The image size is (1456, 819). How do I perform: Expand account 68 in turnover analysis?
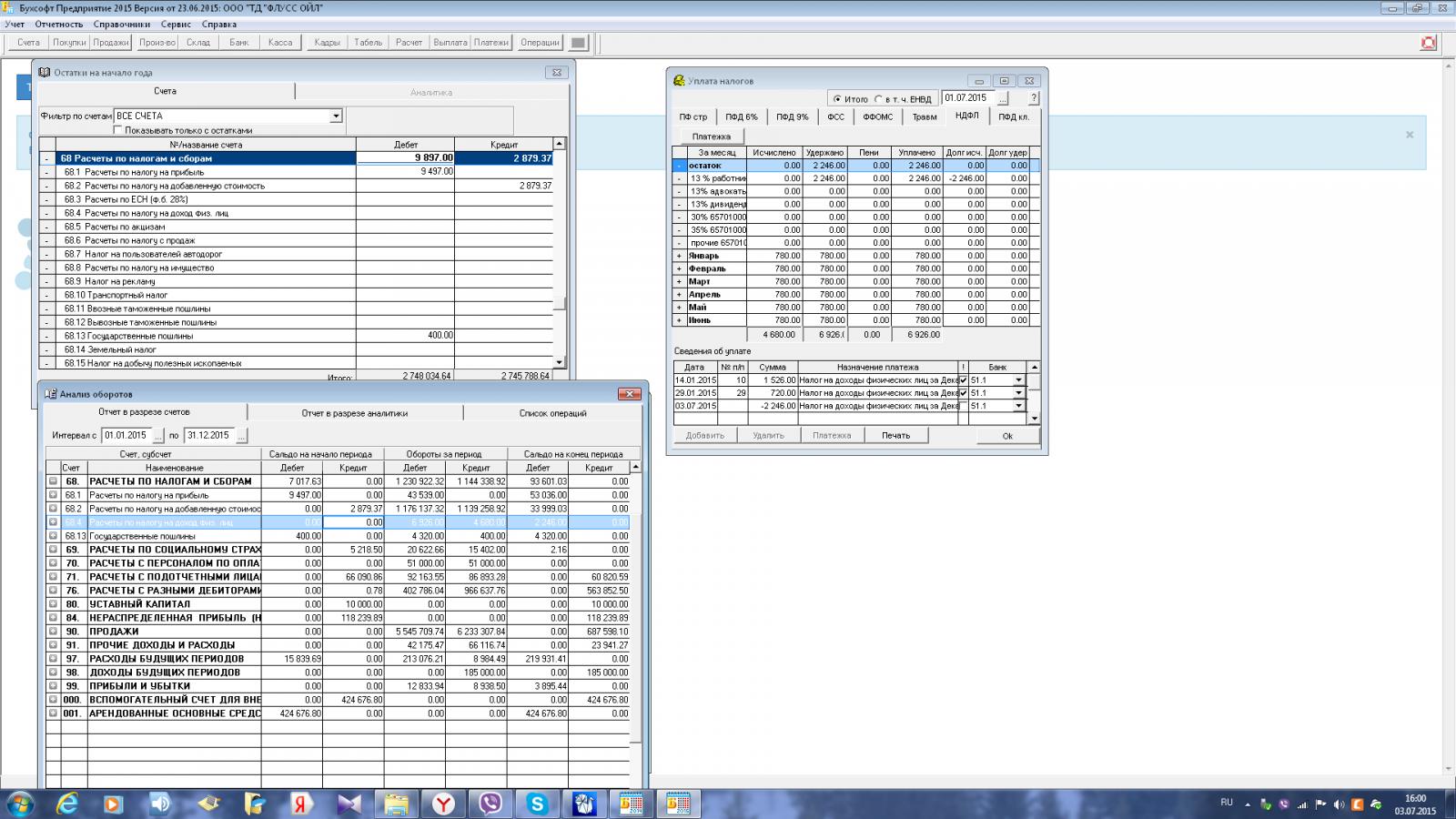tap(53, 481)
